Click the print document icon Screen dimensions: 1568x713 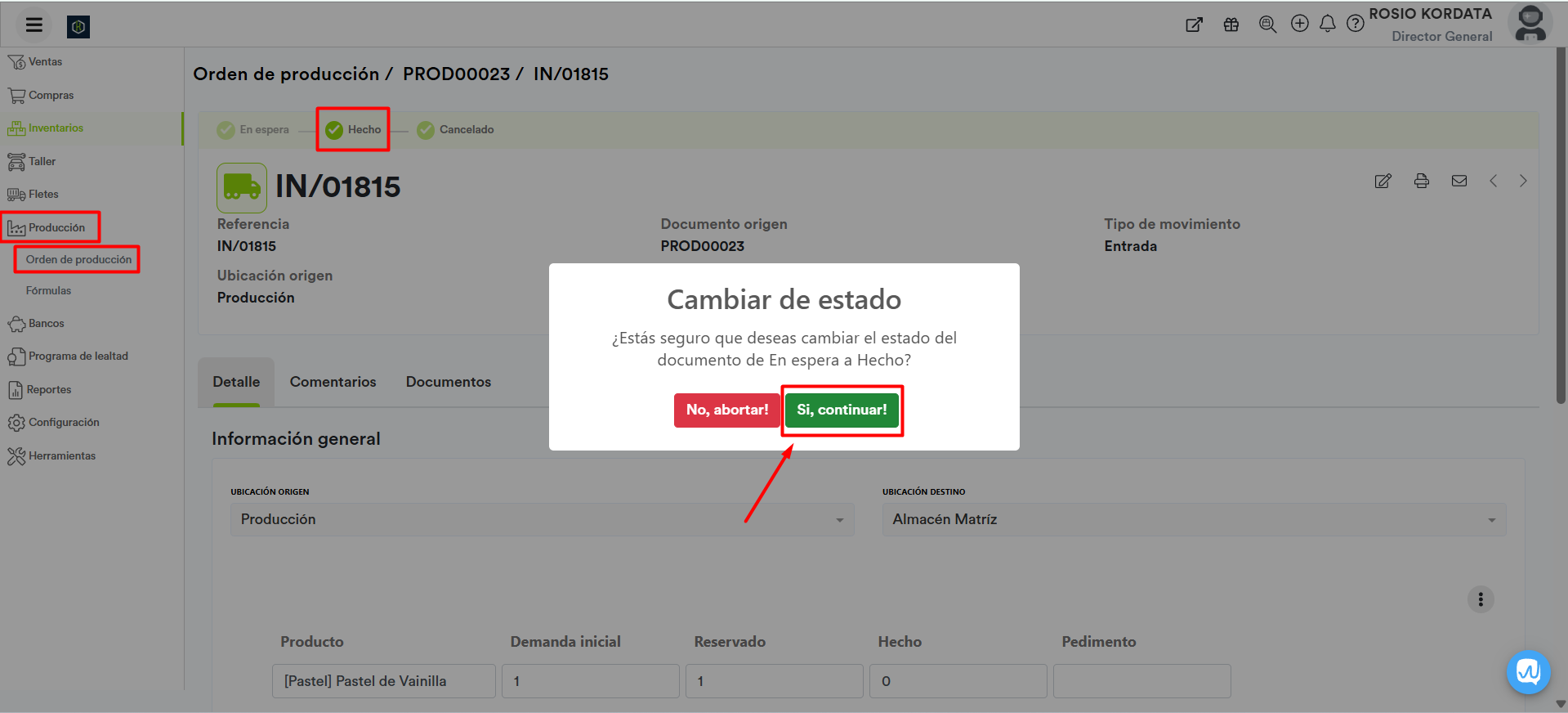click(1421, 181)
